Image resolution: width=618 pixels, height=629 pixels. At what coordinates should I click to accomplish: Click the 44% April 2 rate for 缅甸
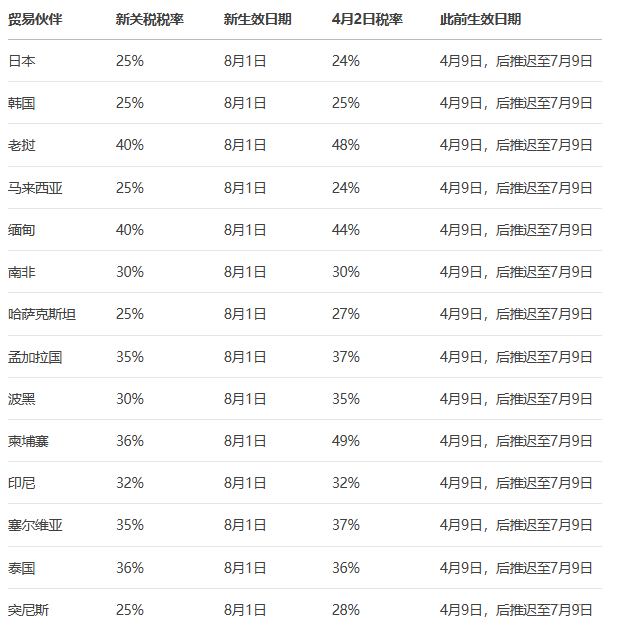point(346,230)
